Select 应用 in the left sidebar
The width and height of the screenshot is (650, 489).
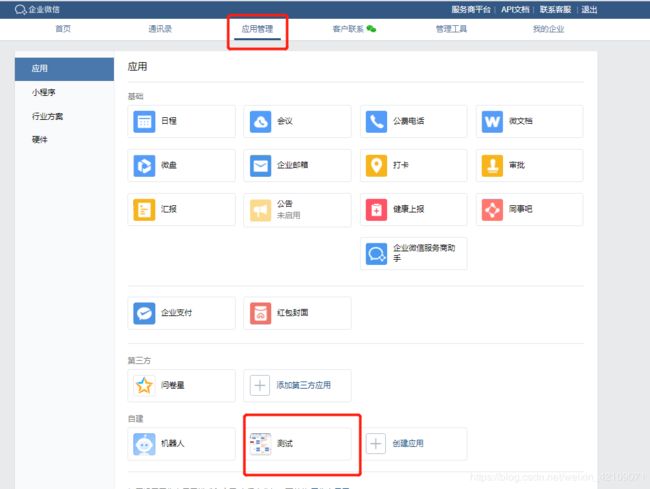64,69
